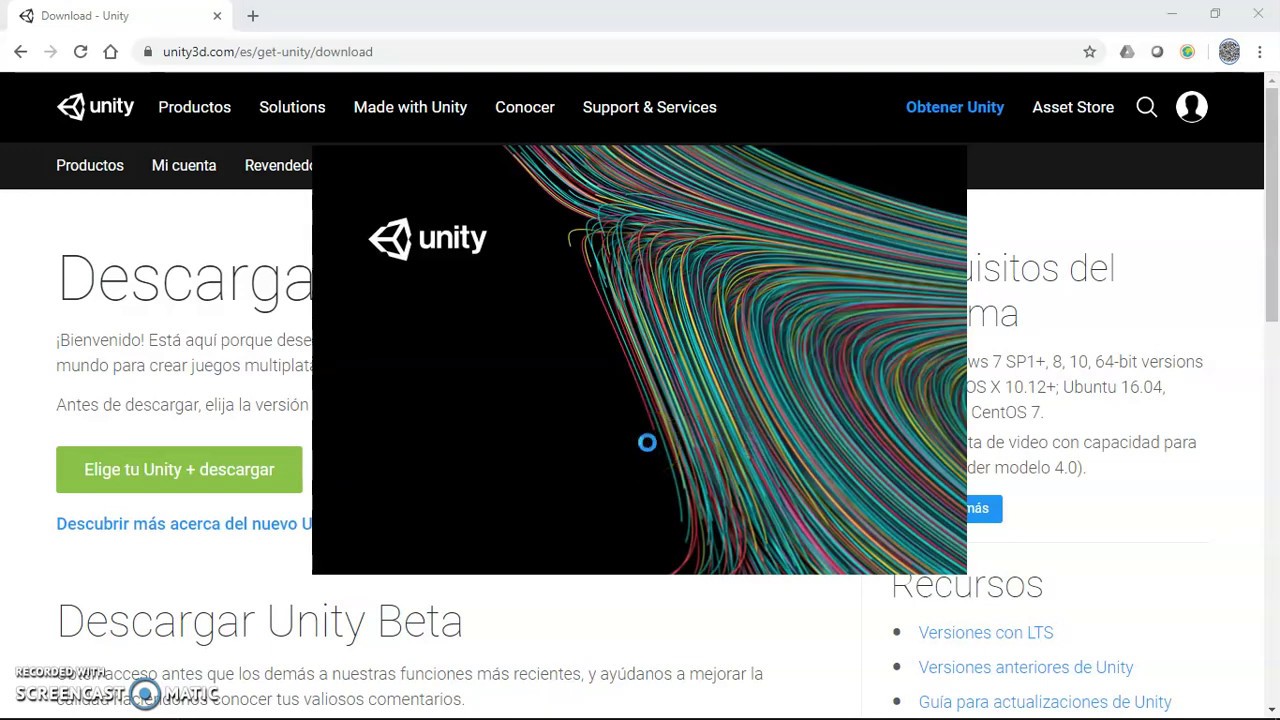Open the Asset Store link

1073,107
